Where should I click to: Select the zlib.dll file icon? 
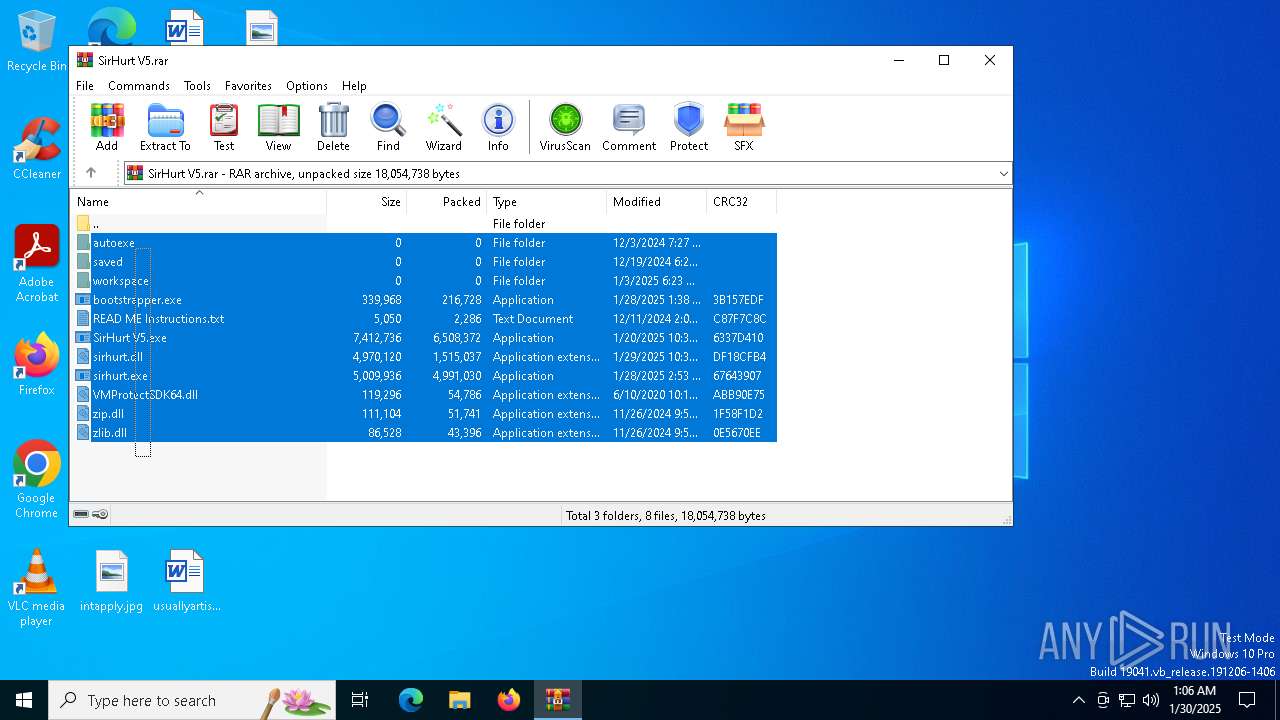point(83,433)
